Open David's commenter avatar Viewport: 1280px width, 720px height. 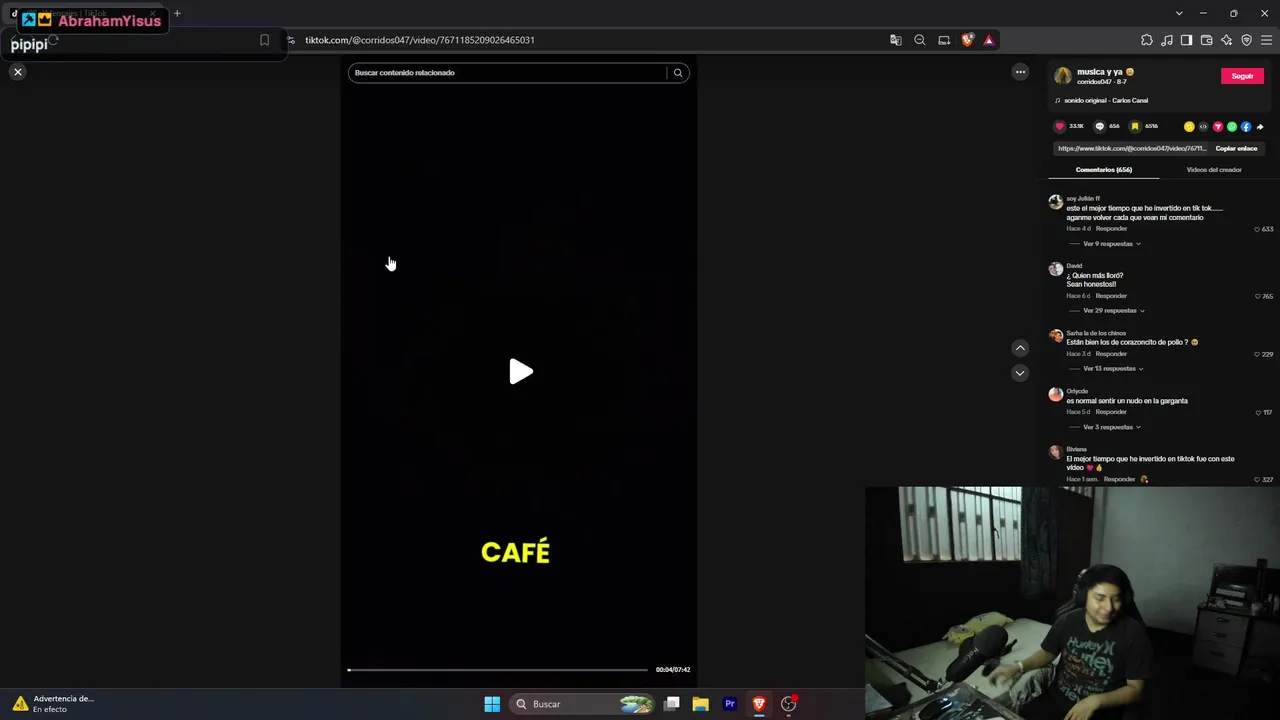pyautogui.click(x=1055, y=269)
